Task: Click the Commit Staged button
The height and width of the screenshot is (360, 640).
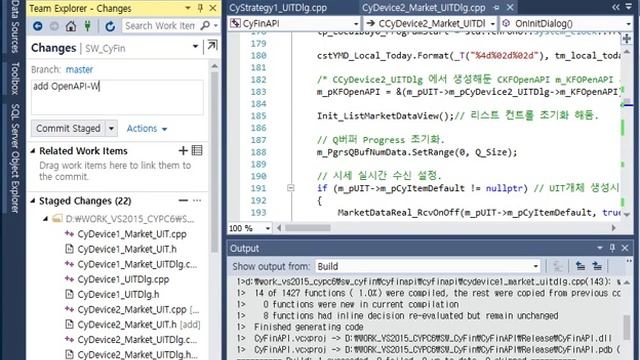Action: tap(68, 129)
